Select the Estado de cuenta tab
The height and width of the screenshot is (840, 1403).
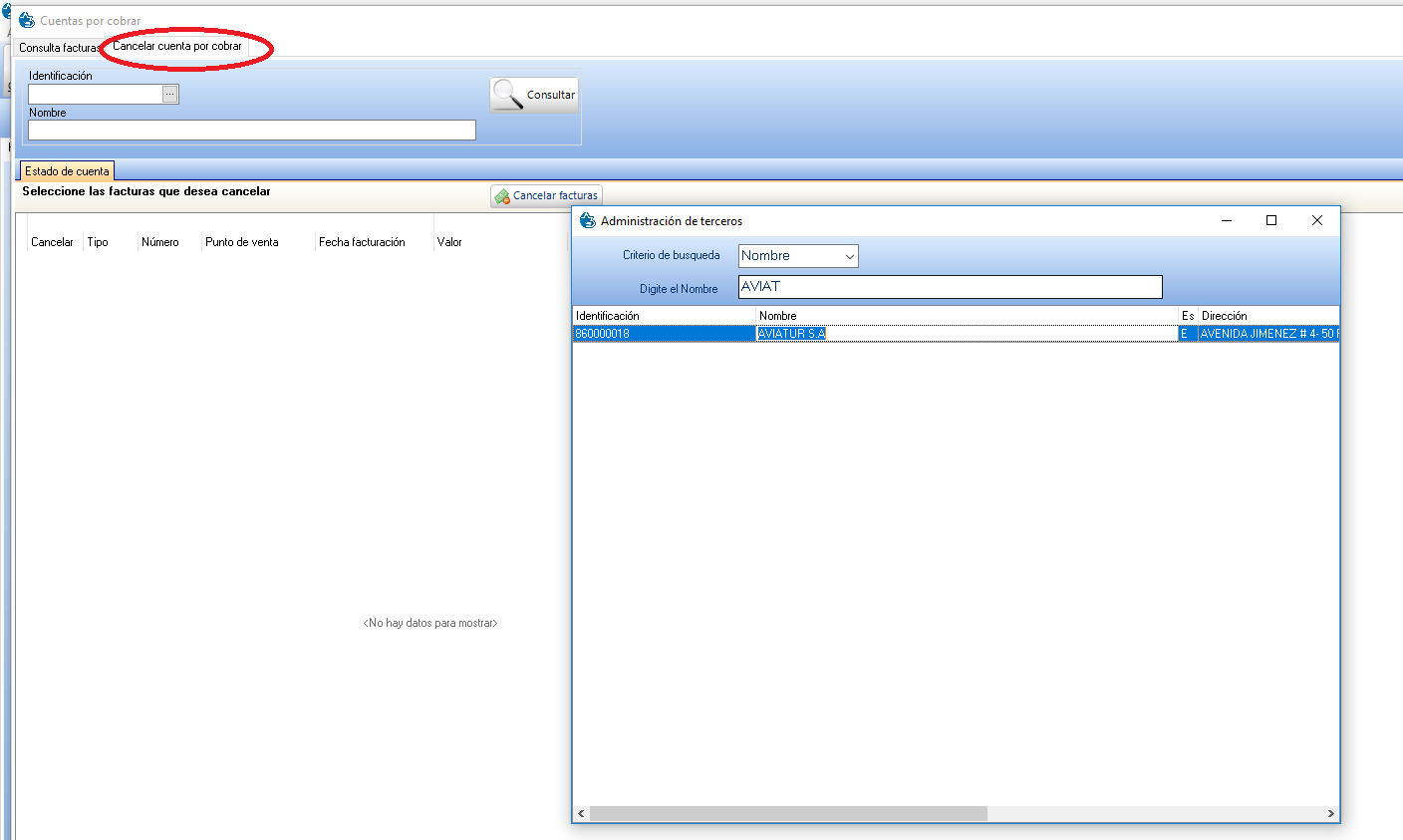pyautogui.click(x=67, y=171)
